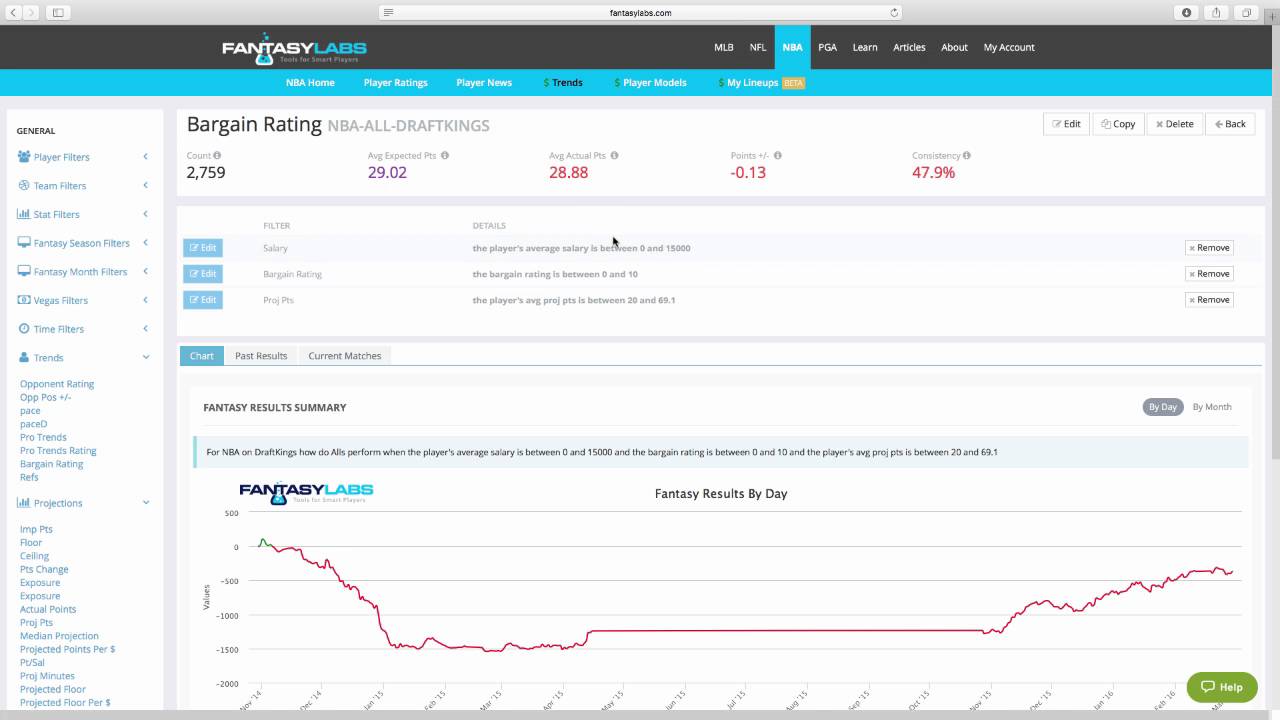The height and width of the screenshot is (720, 1280).
Task: Expand the Player Filters section
Action: 83,157
